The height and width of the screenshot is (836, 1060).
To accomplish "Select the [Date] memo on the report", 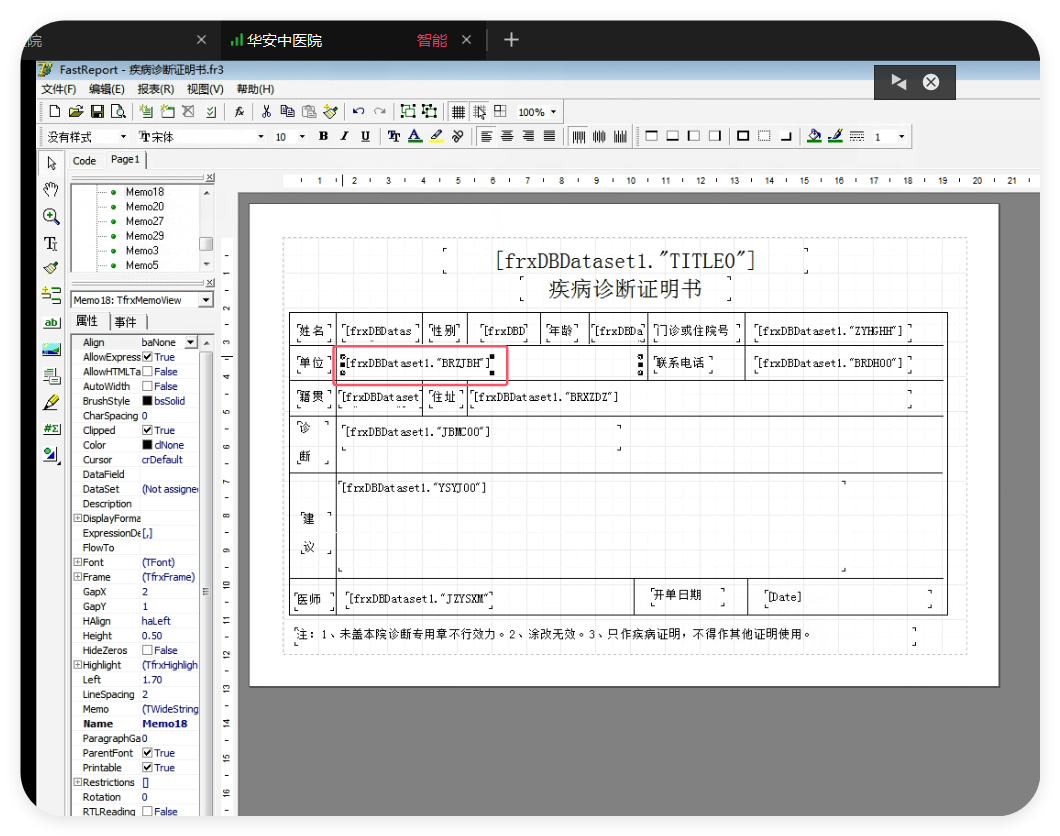I will pyautogui.click(x=848, y=597).
